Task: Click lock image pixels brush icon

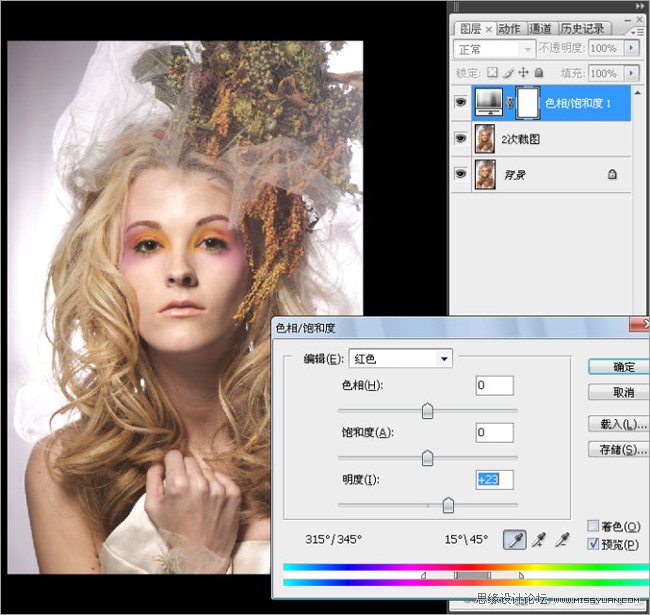Action: click(x=508, y=73)
